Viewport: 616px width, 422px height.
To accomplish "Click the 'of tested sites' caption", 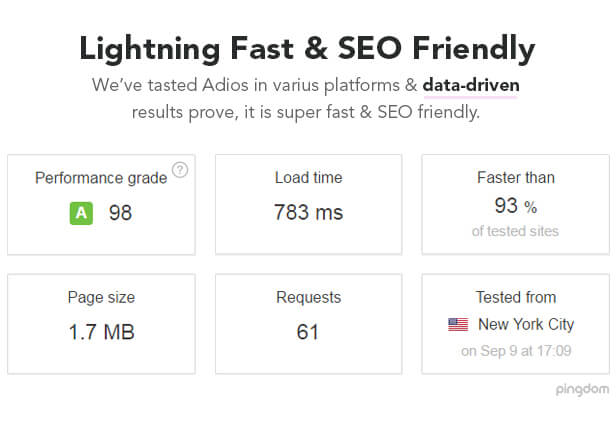I will point(515,231).
